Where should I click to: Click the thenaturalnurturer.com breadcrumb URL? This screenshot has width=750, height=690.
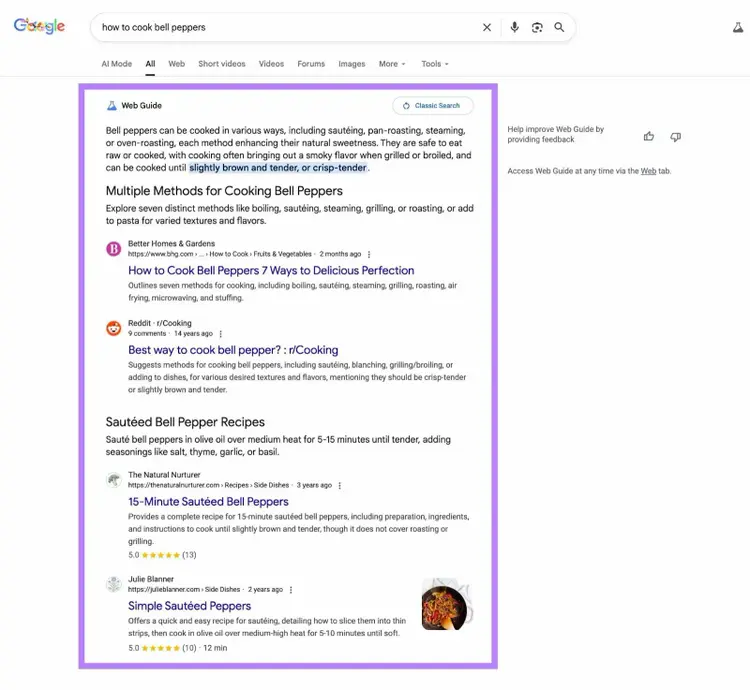pos(208,485)
